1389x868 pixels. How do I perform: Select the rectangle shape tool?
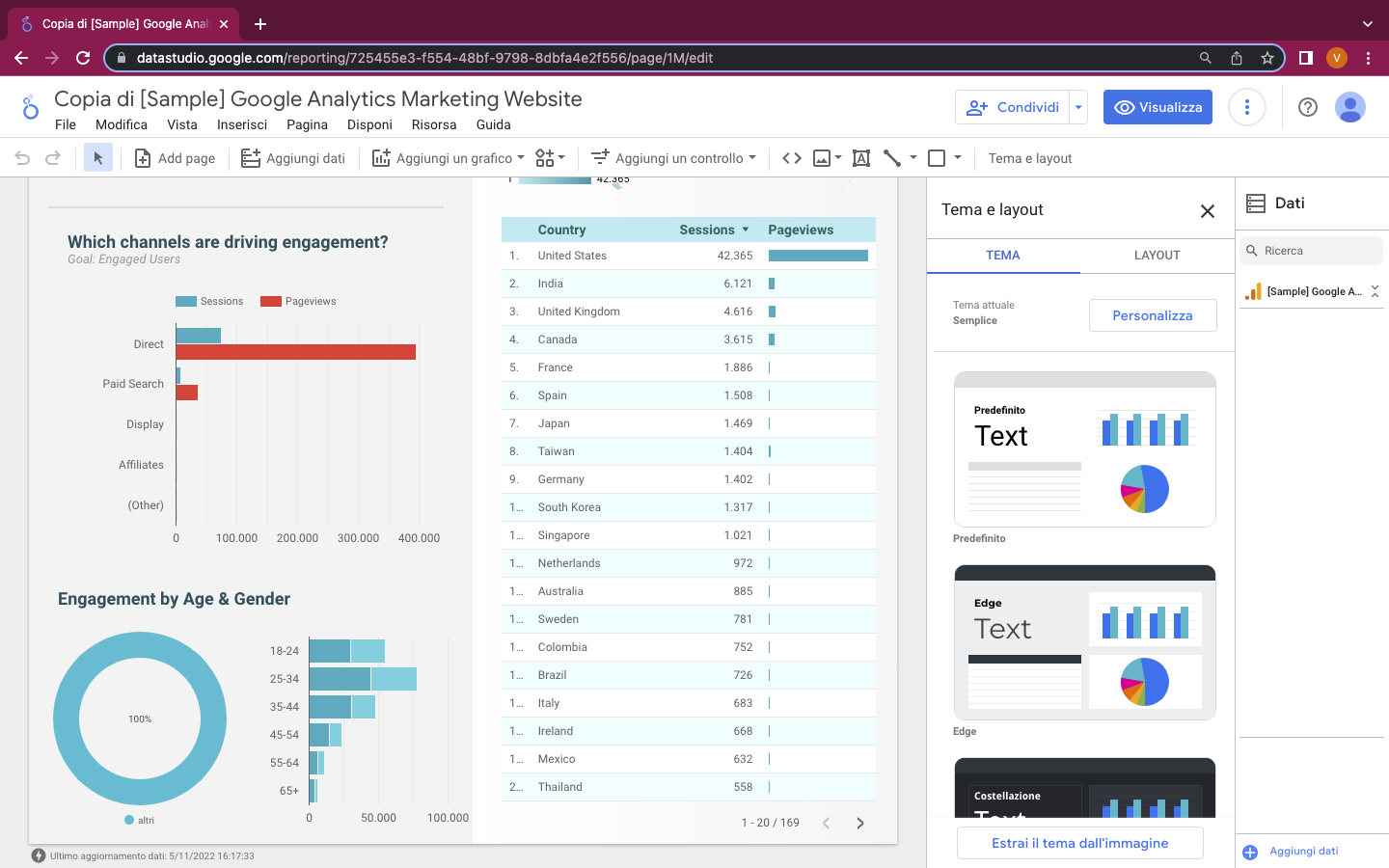(937, 157)
